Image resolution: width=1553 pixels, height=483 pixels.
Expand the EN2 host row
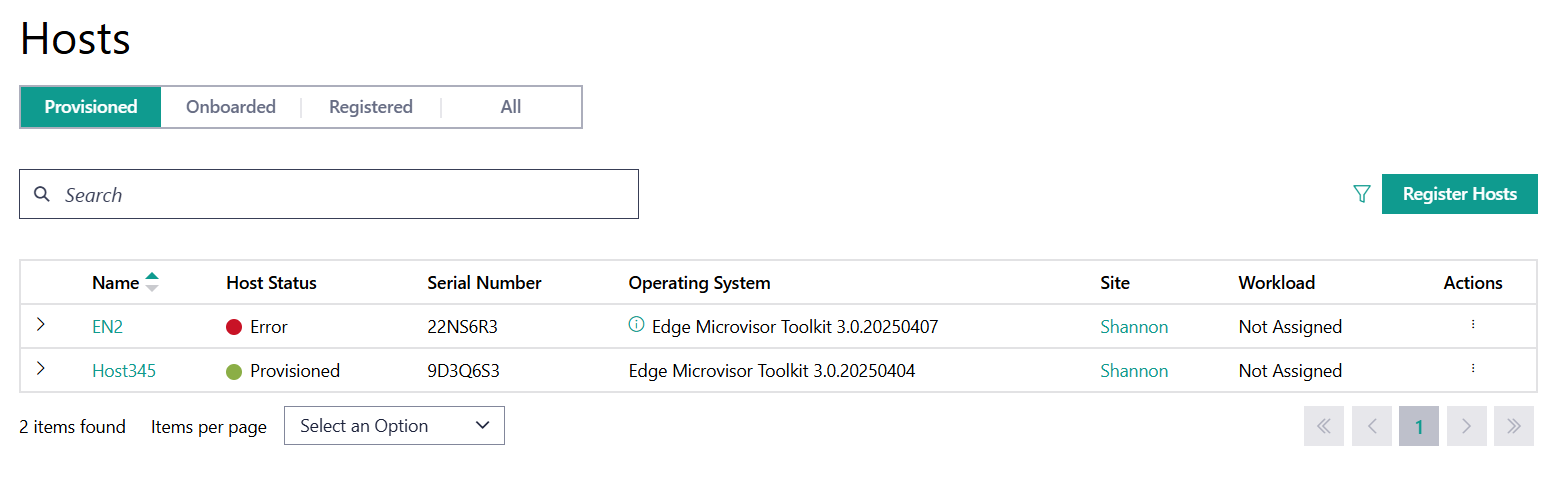[x=41, y=325]
